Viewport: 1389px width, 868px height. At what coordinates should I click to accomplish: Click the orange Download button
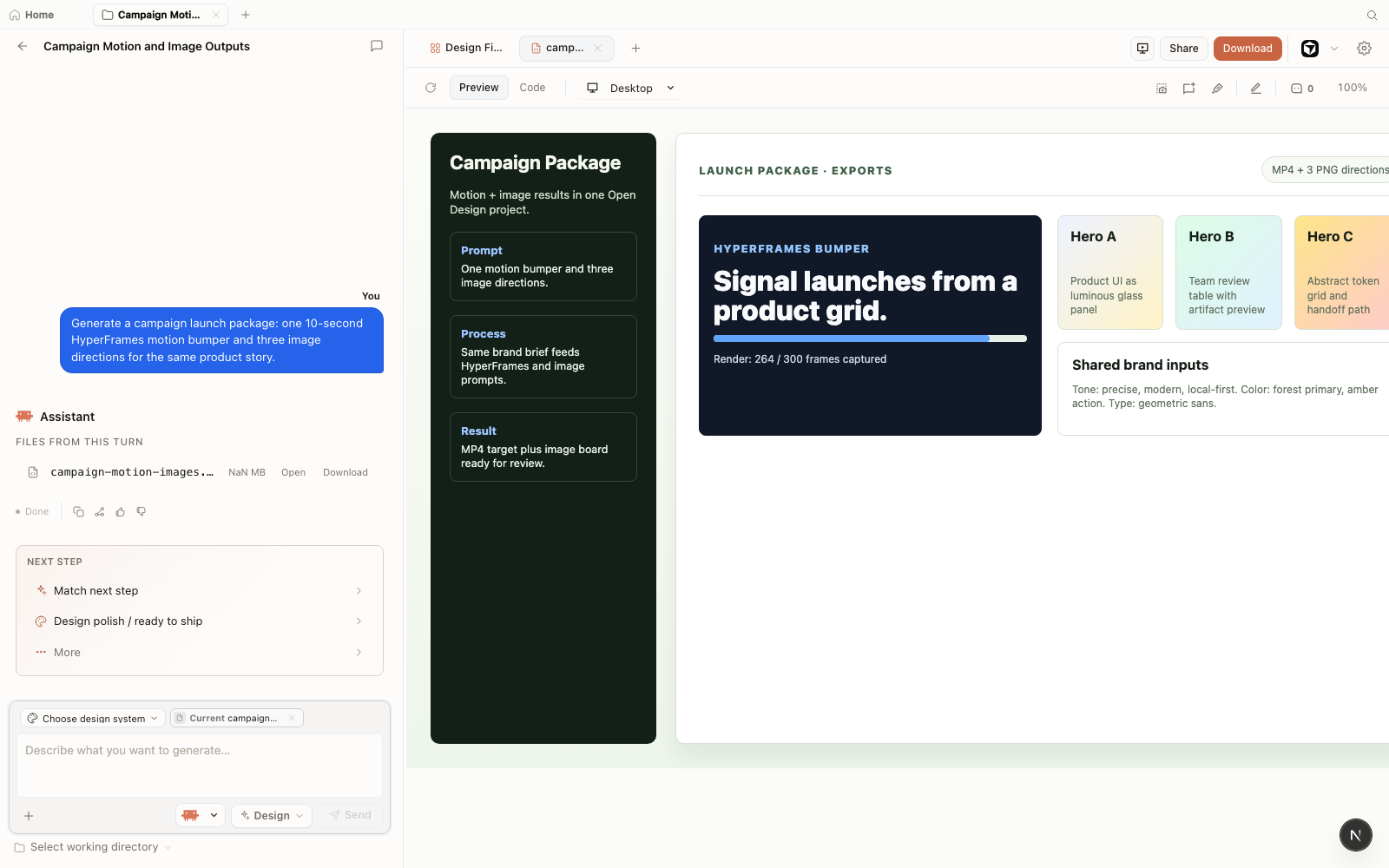[1247, 49]
